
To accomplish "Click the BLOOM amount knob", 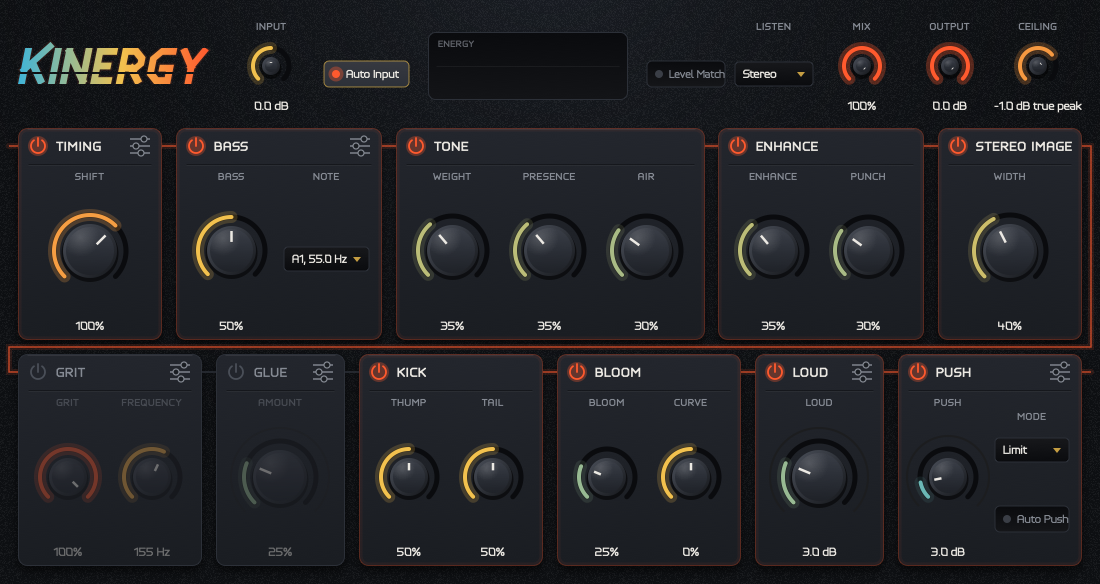I will click(606, 476).
